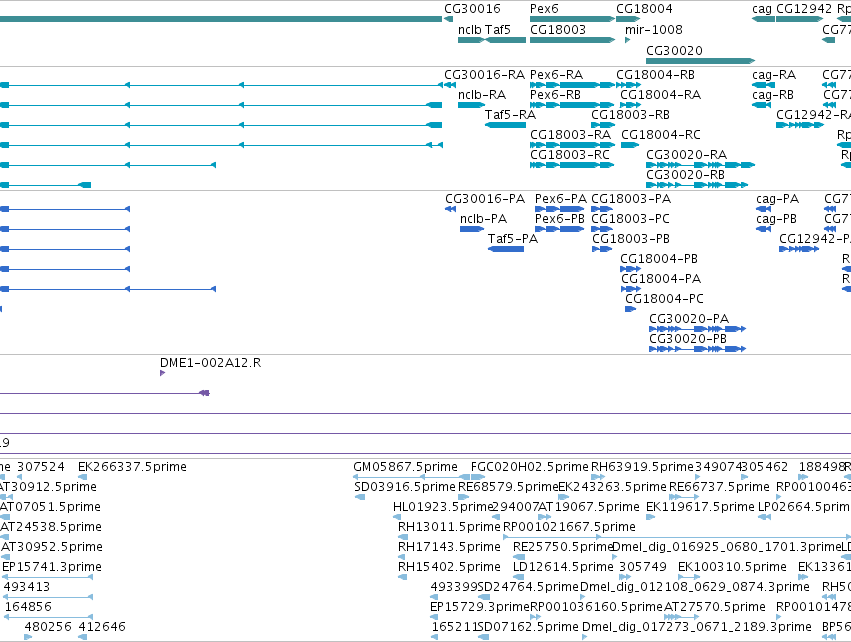Click the CG30016-PA protein label
The height and width of the screenshot is (642, 851).
(x=485, y=199)
